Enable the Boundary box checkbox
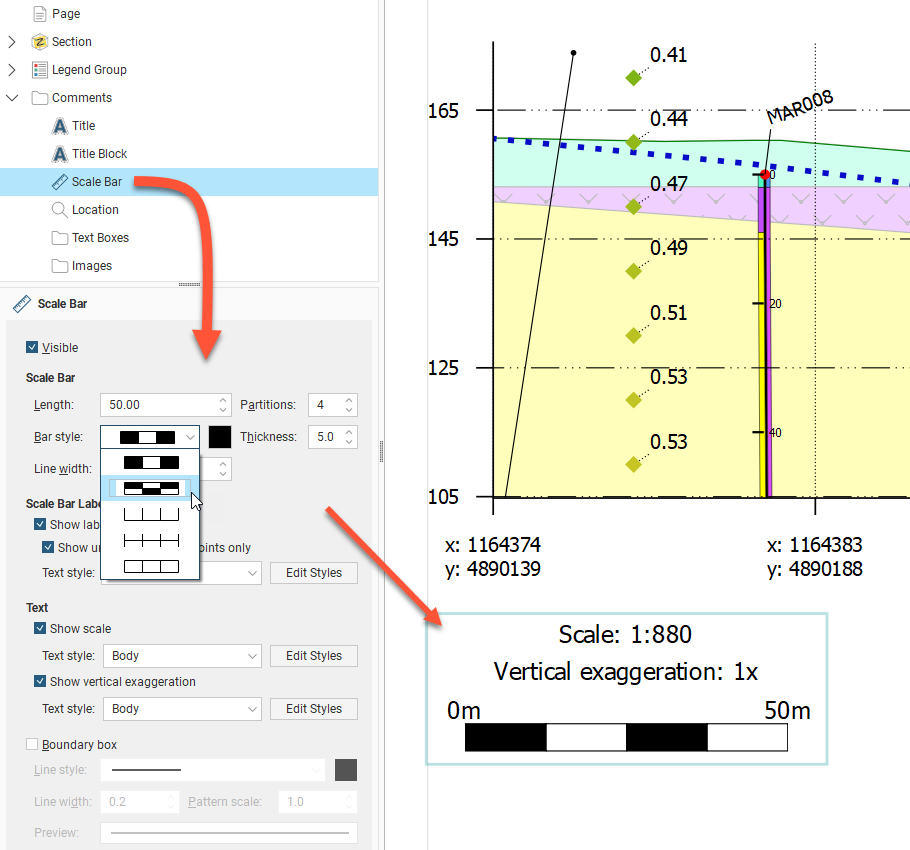 click(32, 745)
